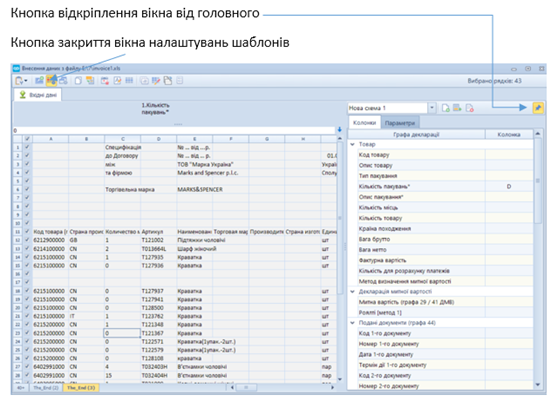Click the blue down arrow above the grid

[339, 130]
